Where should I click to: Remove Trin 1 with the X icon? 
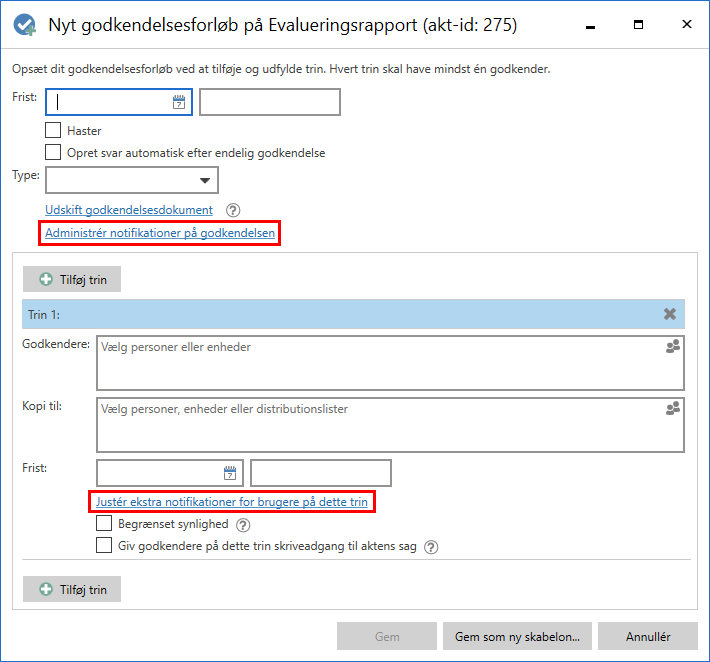(x=670, y=314)
